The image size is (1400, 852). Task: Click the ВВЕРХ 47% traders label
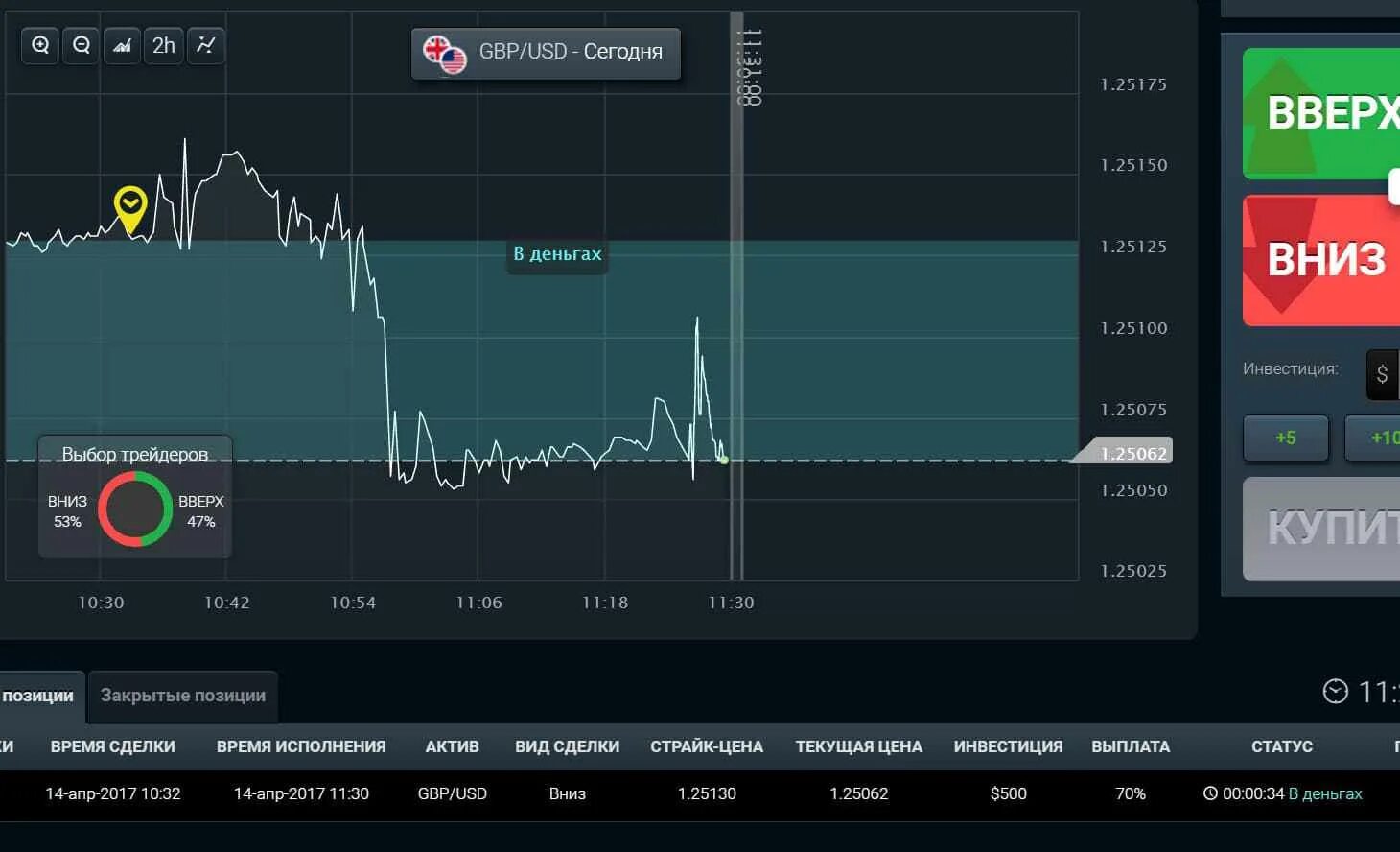[x=201, y=511]
